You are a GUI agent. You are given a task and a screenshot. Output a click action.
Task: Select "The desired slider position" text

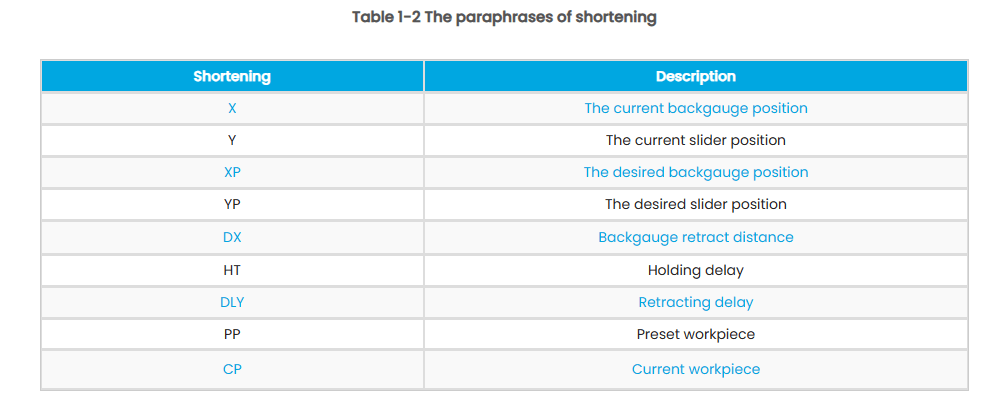coord(696,204)
